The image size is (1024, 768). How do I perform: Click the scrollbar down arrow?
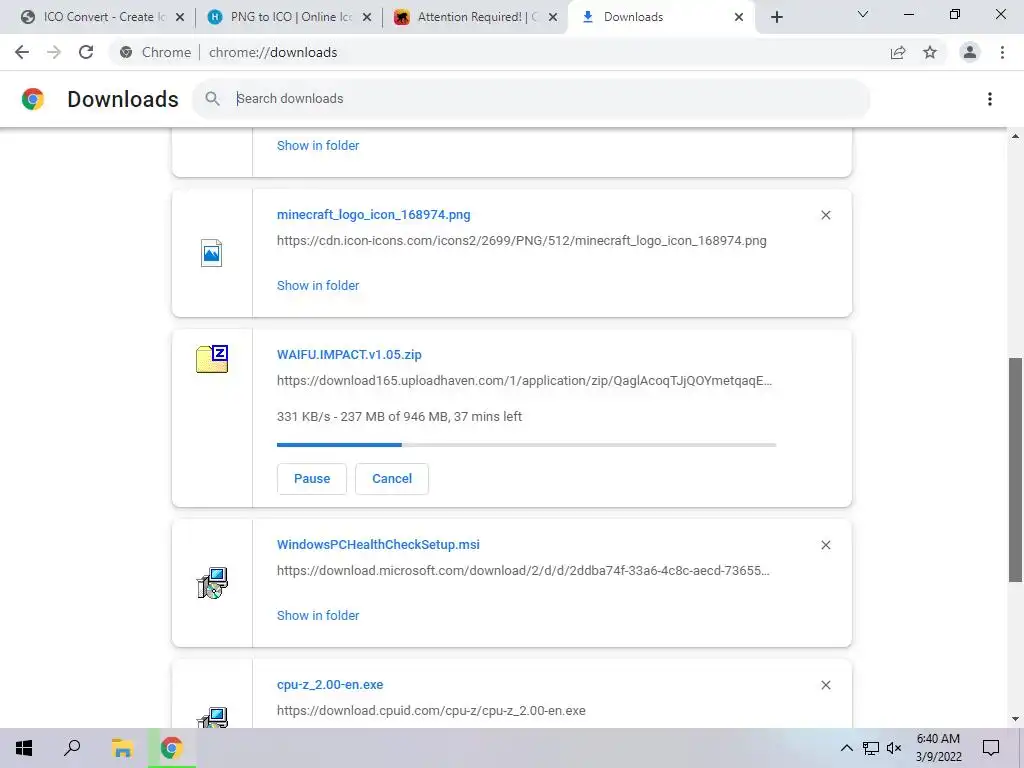pos(1015,719)
